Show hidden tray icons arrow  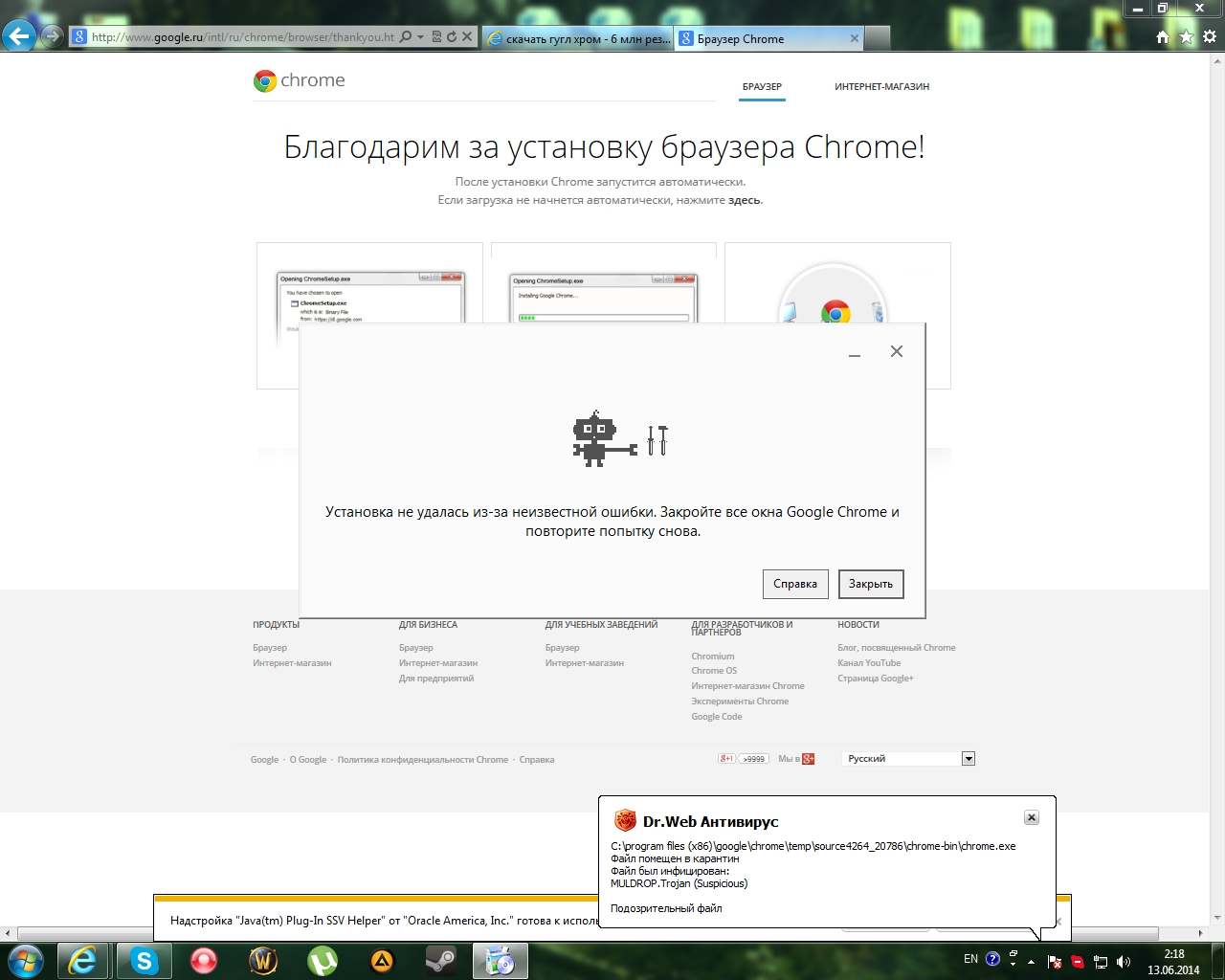[x=1031, y=962]
